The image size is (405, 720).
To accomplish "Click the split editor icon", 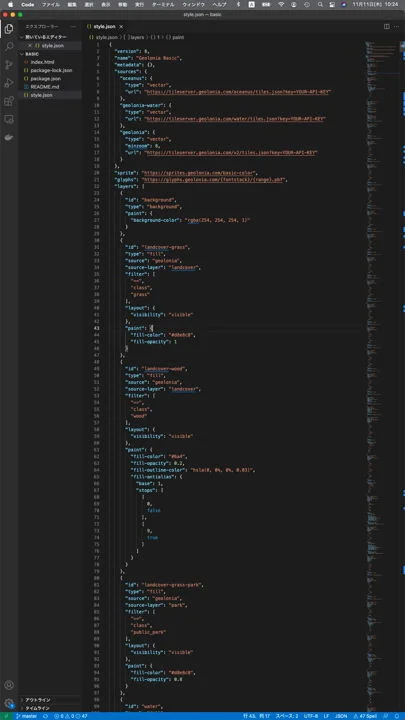I will pos(387,27).
